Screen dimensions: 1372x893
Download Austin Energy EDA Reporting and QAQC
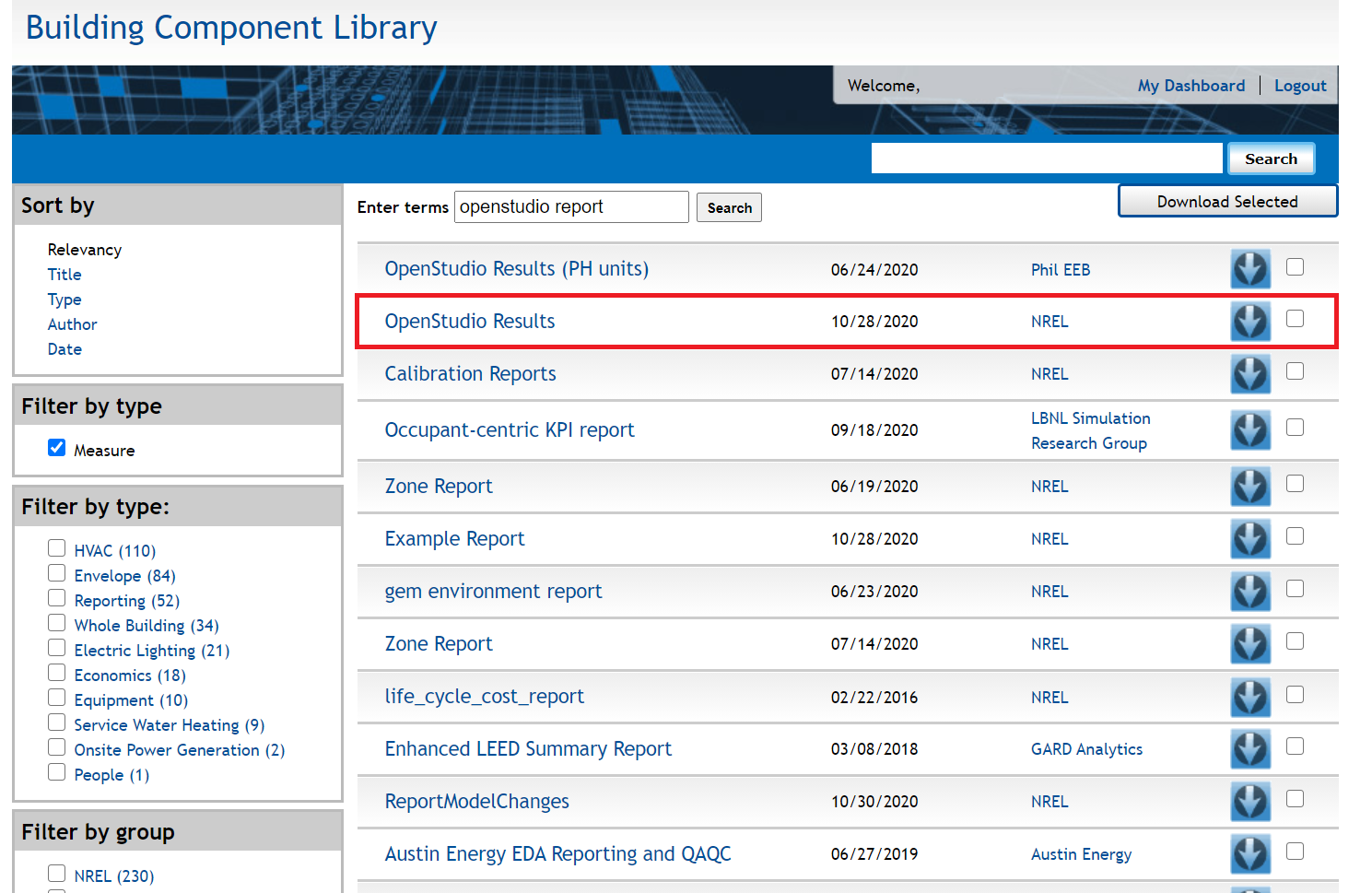[1250, 854]
